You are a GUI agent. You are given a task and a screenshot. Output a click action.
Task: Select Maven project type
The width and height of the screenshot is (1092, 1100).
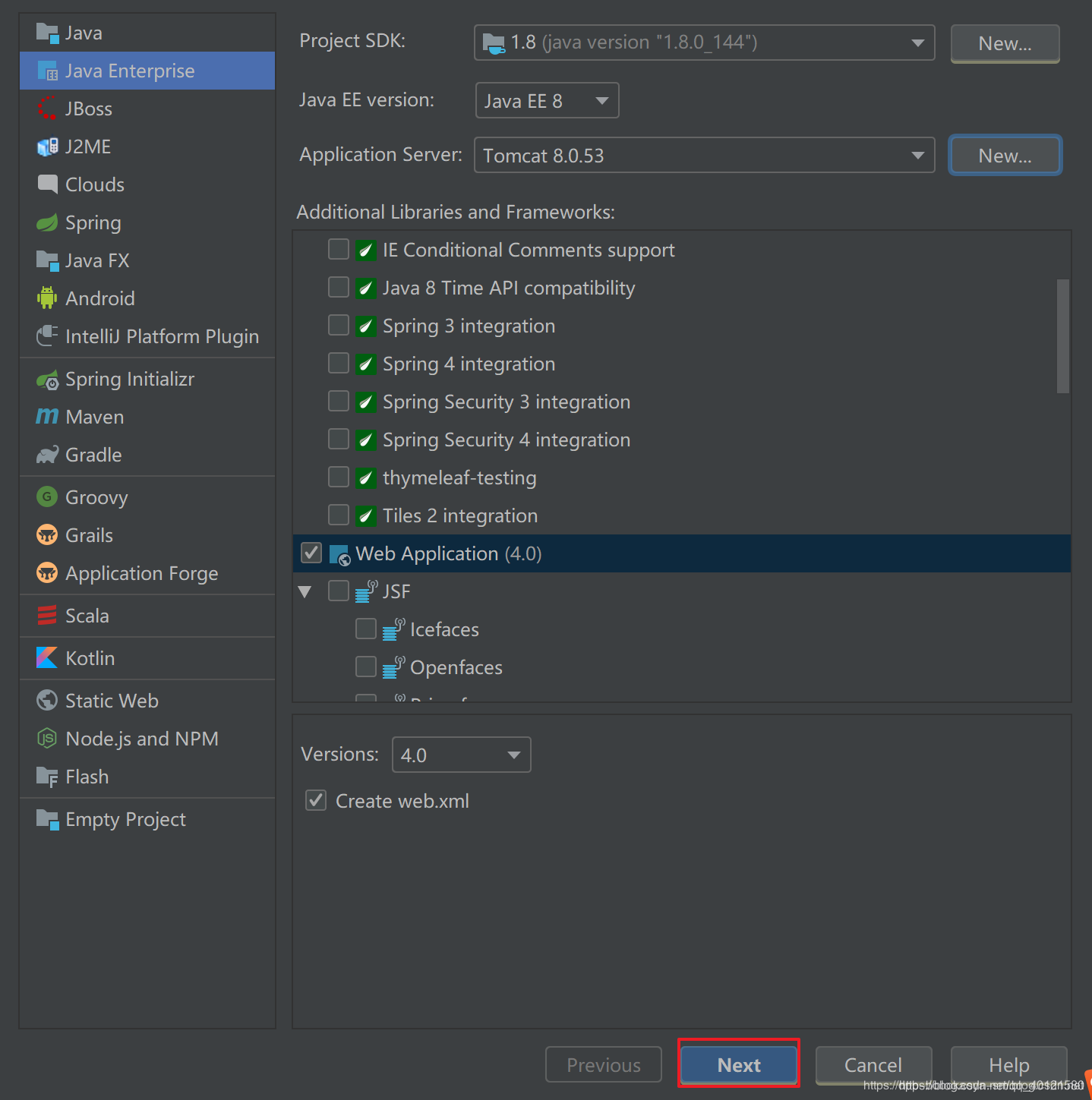click(147, 417)
